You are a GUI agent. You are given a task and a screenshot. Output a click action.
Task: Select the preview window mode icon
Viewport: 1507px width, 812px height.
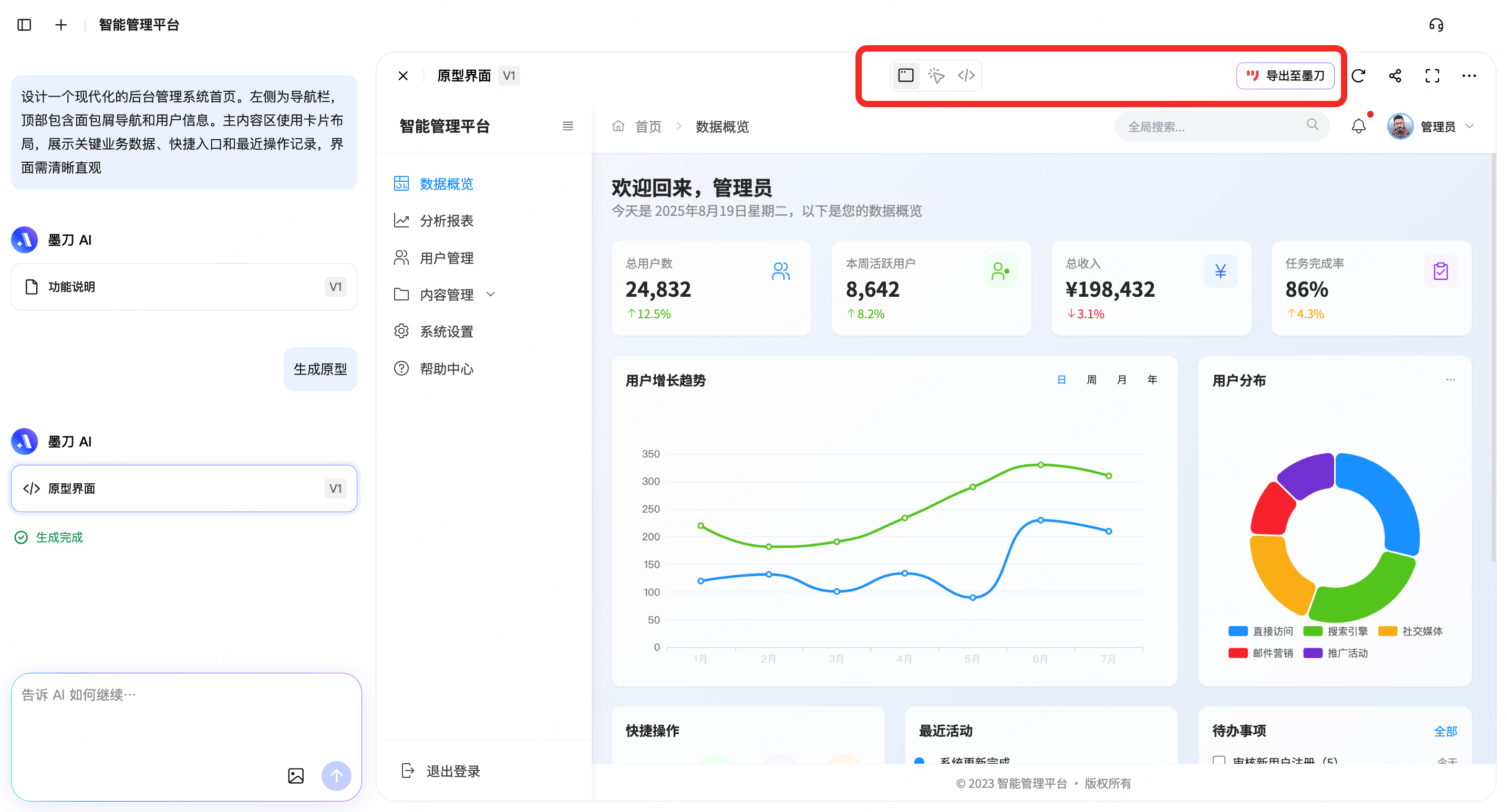905,76
